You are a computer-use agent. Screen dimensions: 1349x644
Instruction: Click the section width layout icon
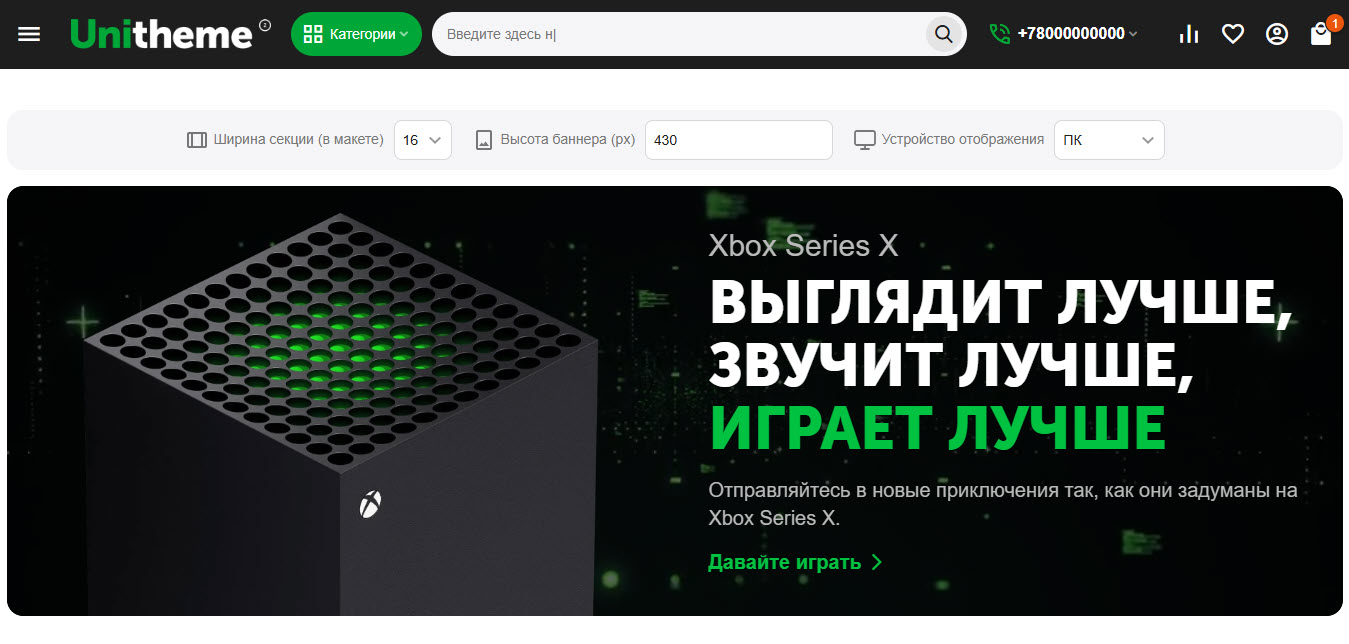197,140
